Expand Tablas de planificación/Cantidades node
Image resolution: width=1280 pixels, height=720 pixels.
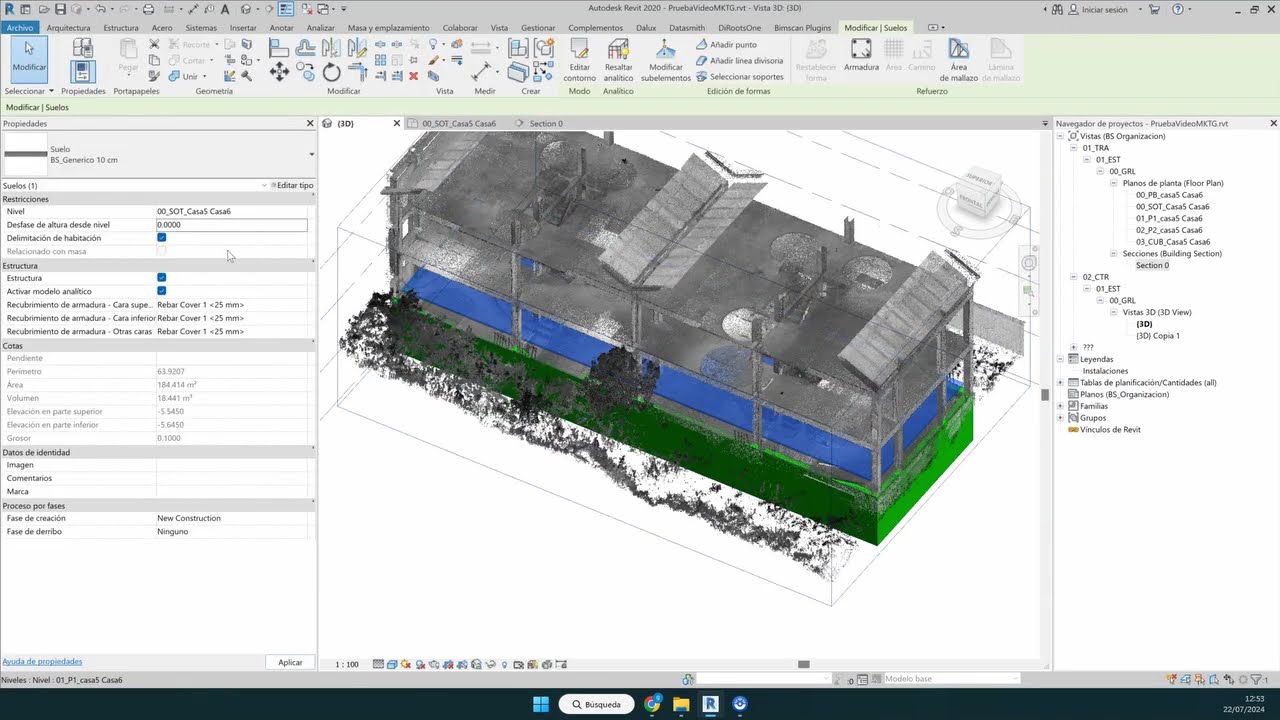1061,382
